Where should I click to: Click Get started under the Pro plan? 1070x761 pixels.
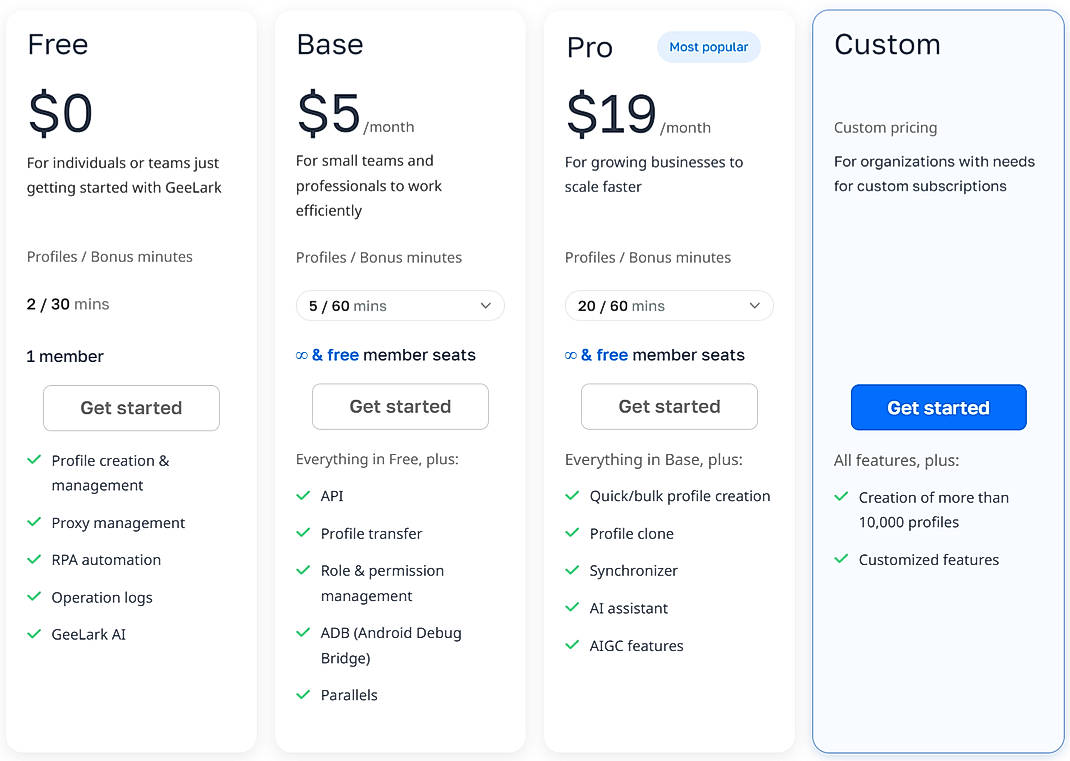click(669, 406)
